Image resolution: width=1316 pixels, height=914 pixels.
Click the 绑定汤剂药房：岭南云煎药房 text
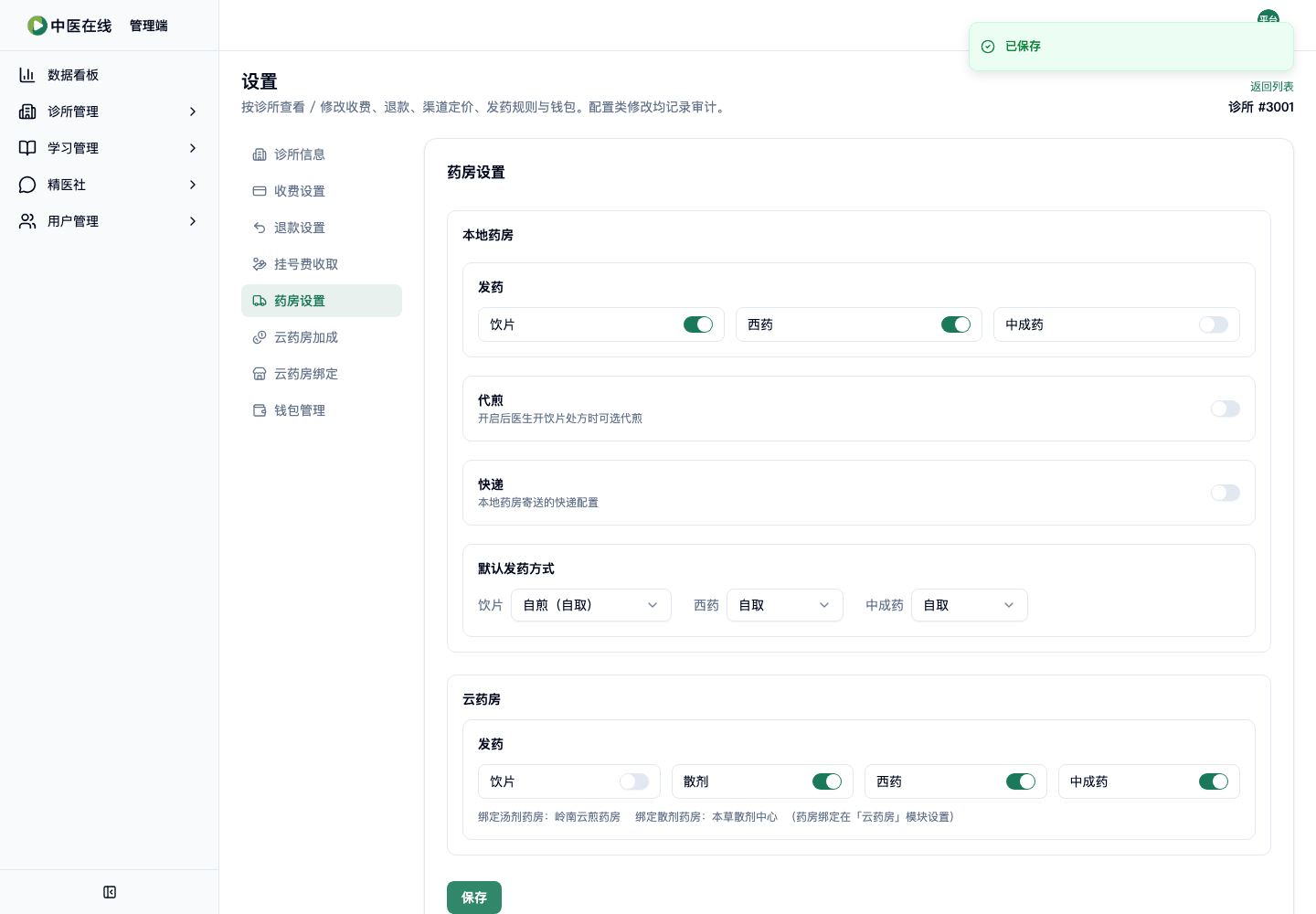(549, 817)
